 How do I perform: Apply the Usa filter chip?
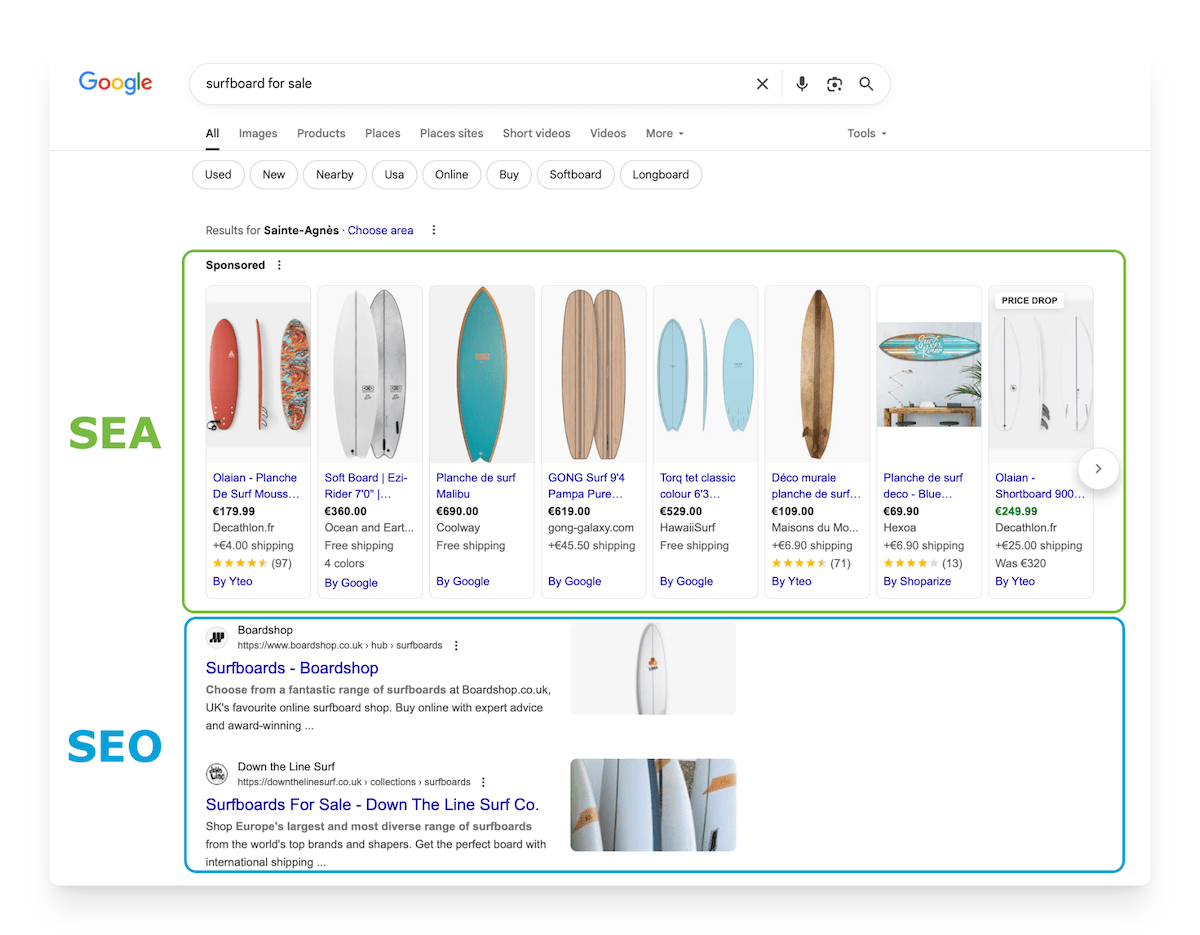pyautogui.click(x=395, y=174)
